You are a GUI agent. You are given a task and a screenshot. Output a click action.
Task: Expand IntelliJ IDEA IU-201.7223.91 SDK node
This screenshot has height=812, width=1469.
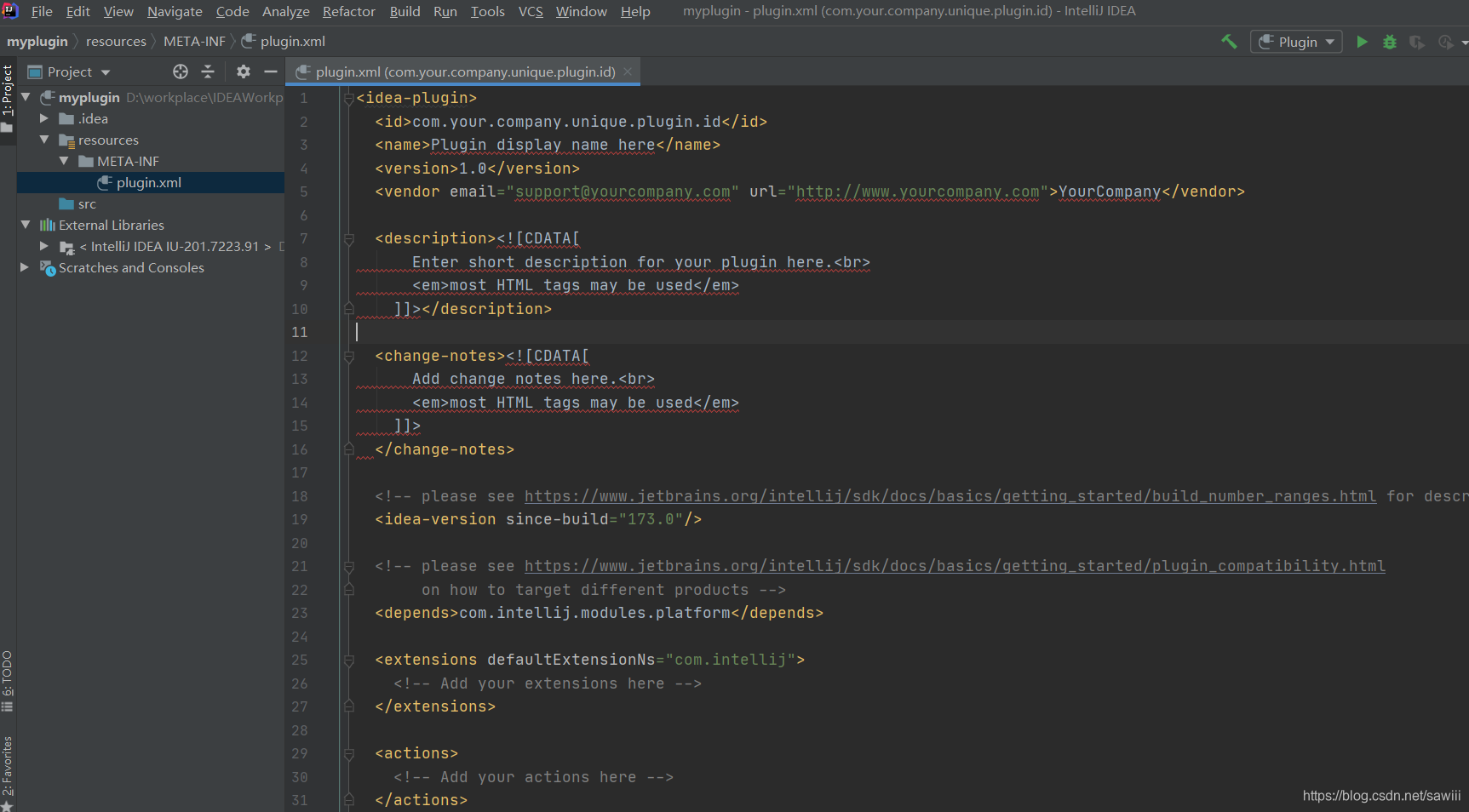[44, 246]
